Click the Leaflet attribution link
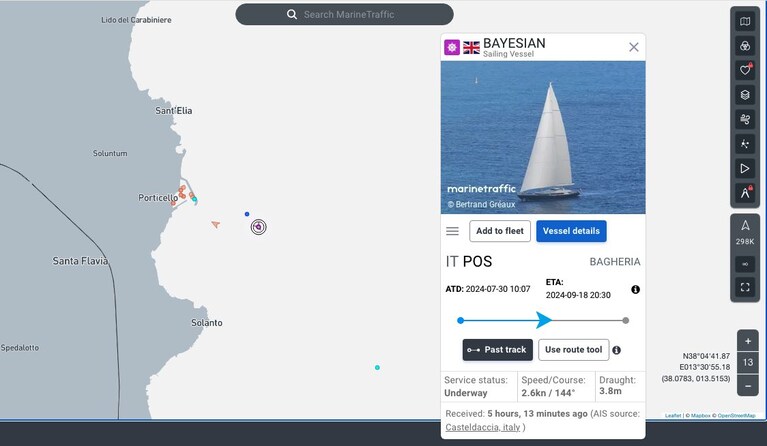This screenshot has height=446, width=767. [x=673, y=416]
